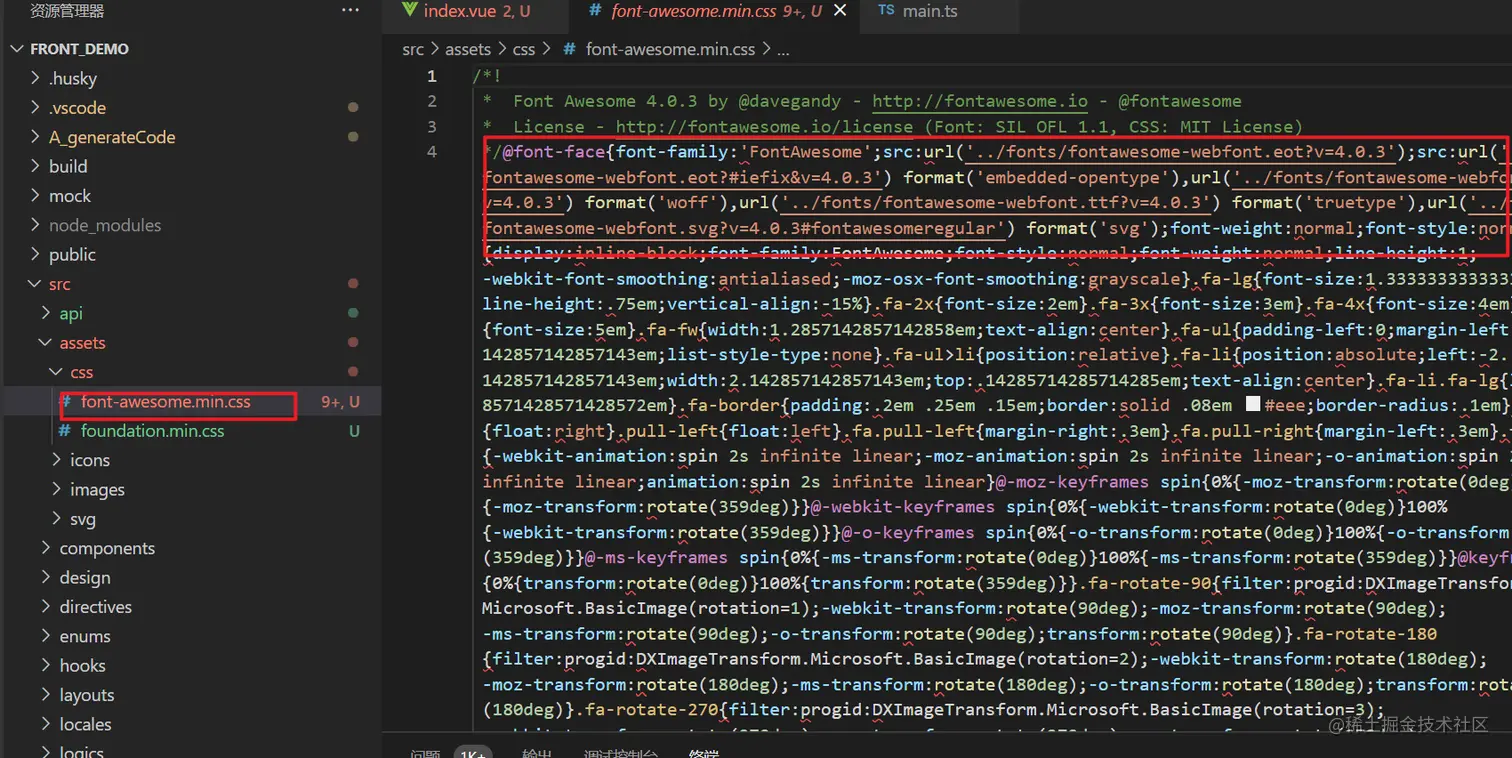The height and width of the screenshot is (758, 1512).
Task: Click the '资源管理器' Explorer panel title
Action: click(x=67, y=11)
